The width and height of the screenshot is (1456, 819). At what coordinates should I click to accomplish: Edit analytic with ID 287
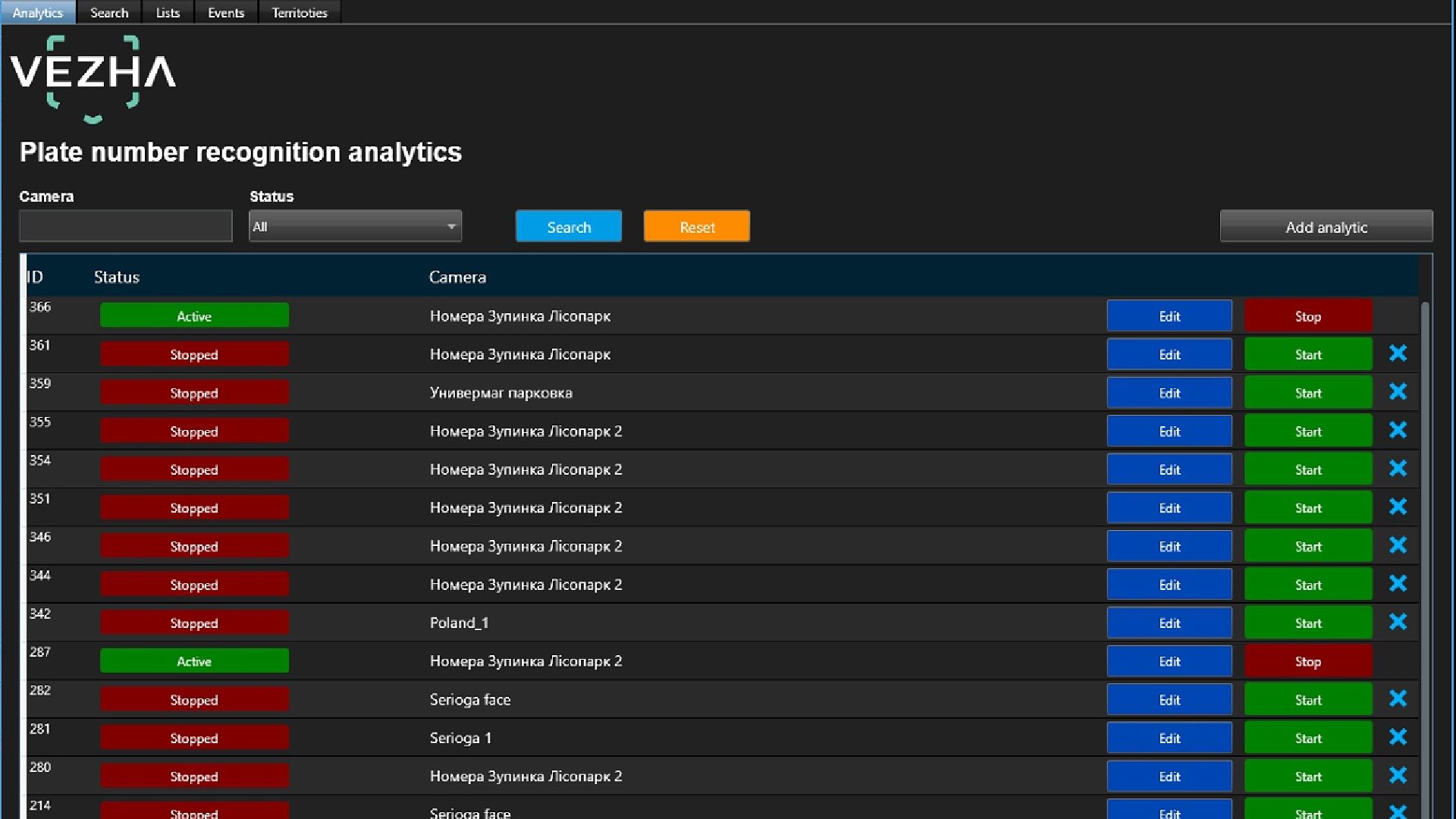1169,661
